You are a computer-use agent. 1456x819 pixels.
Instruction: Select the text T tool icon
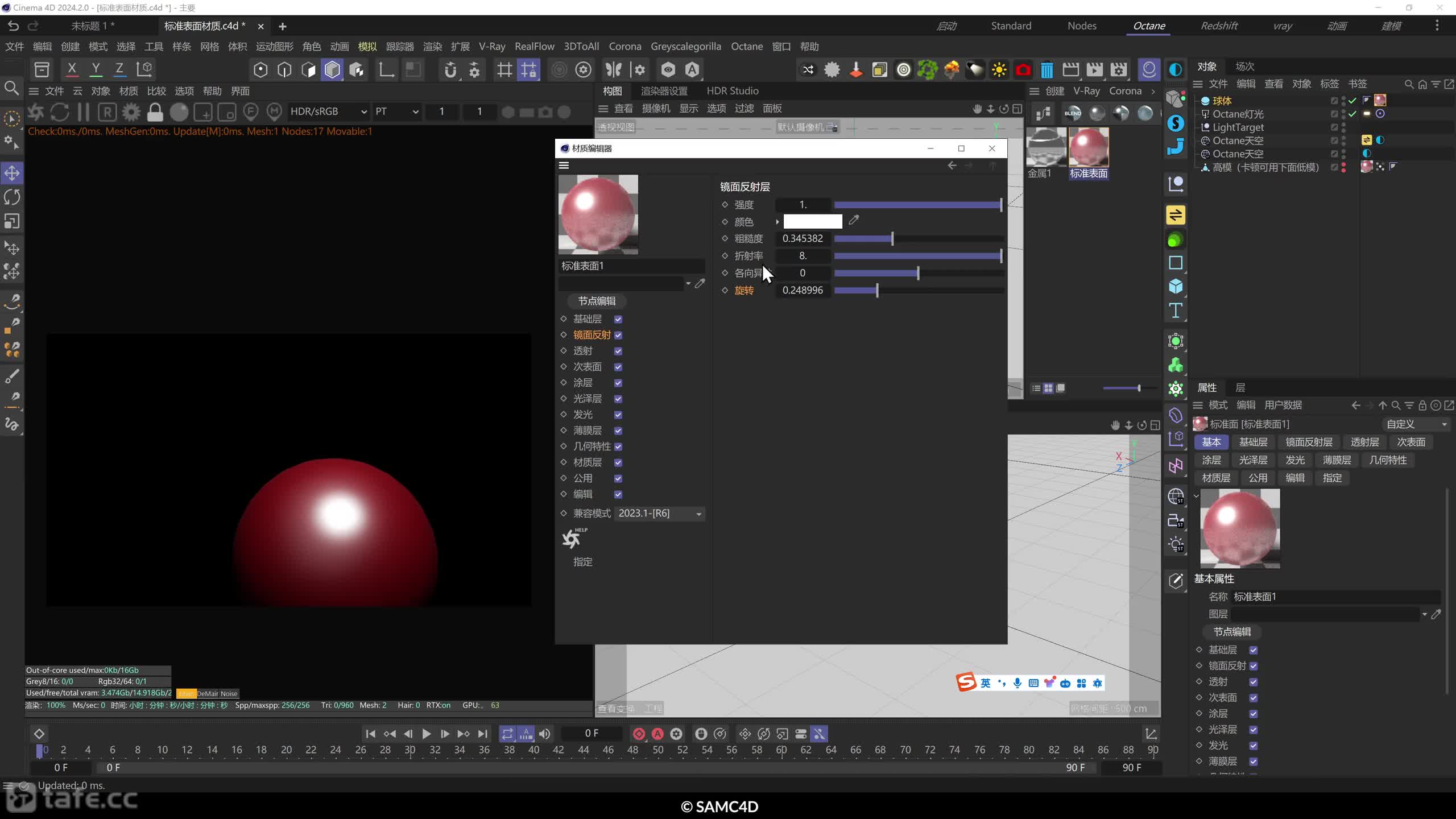coord(1176,311)
